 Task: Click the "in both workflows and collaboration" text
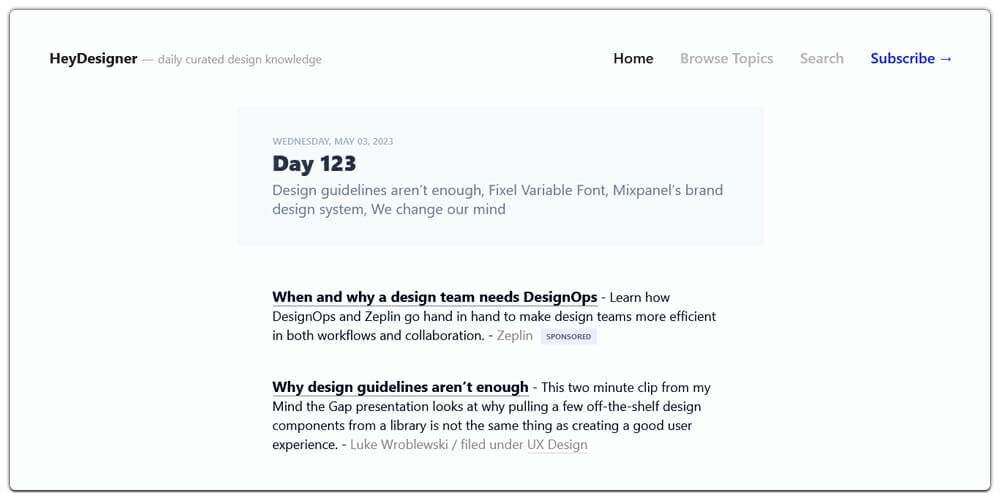pyautogui.click(x=378, y=336)
